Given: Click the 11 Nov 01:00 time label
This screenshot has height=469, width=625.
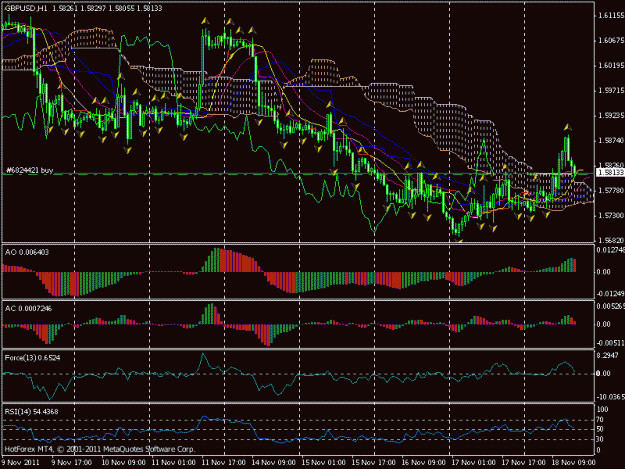Looking at the screenshot, I should click(174, 462).
